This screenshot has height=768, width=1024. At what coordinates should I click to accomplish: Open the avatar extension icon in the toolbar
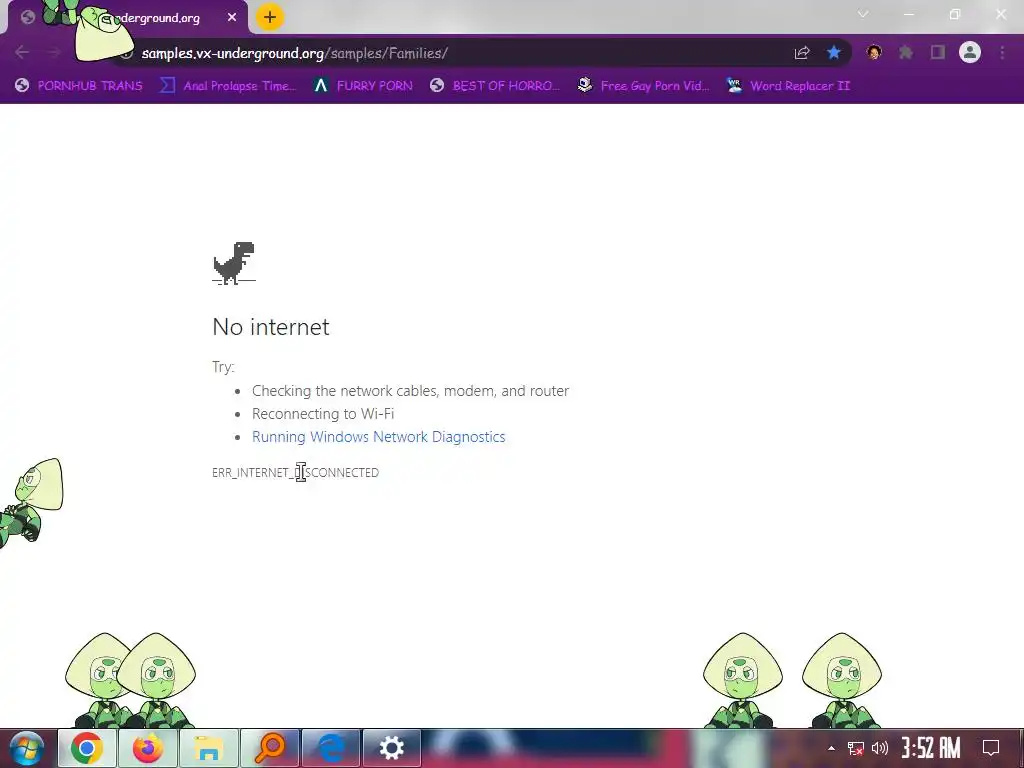pos(874,52)
